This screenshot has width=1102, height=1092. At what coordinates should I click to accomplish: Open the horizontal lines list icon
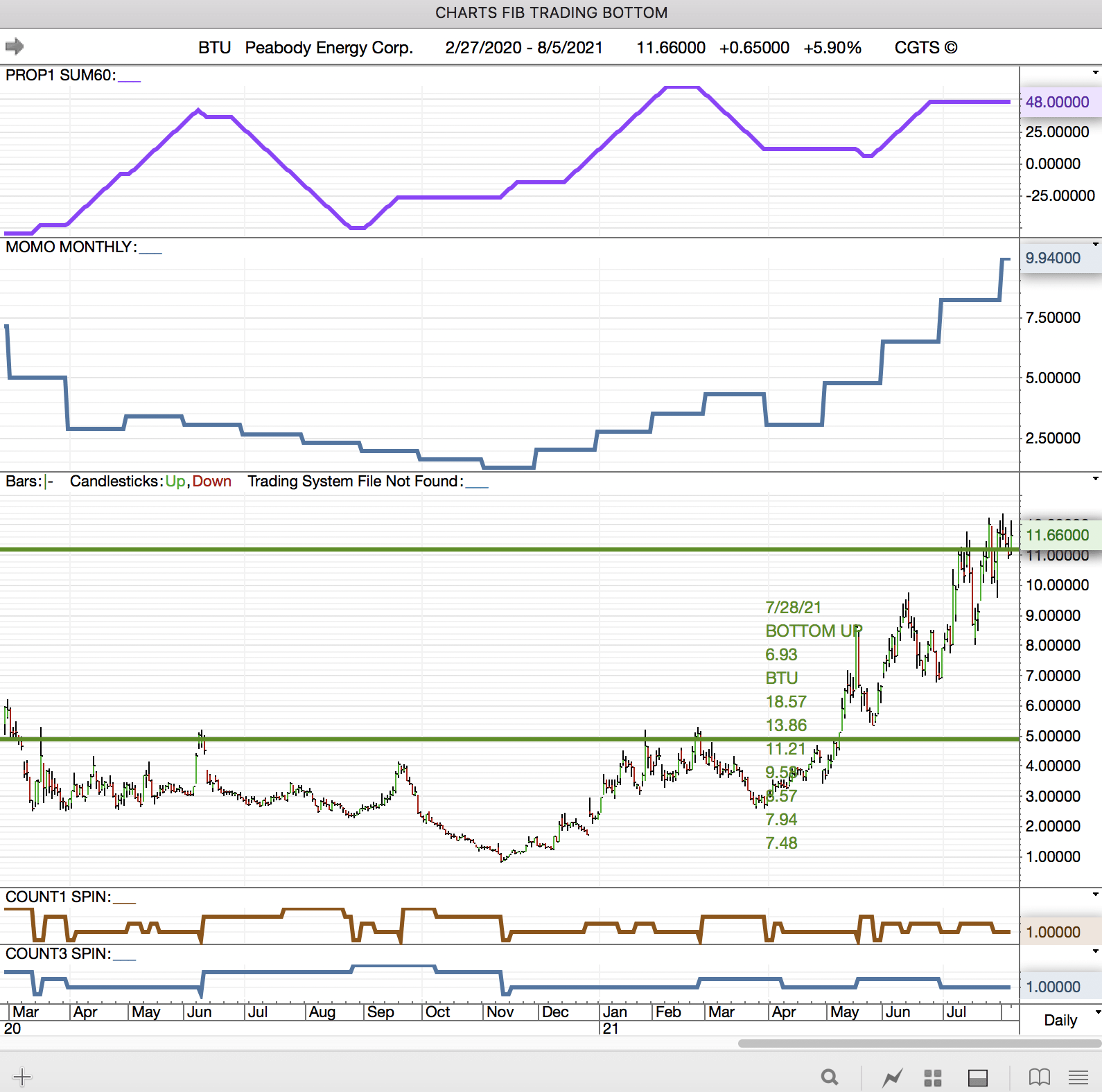pyautogui.click(x=1078, y=1077)
